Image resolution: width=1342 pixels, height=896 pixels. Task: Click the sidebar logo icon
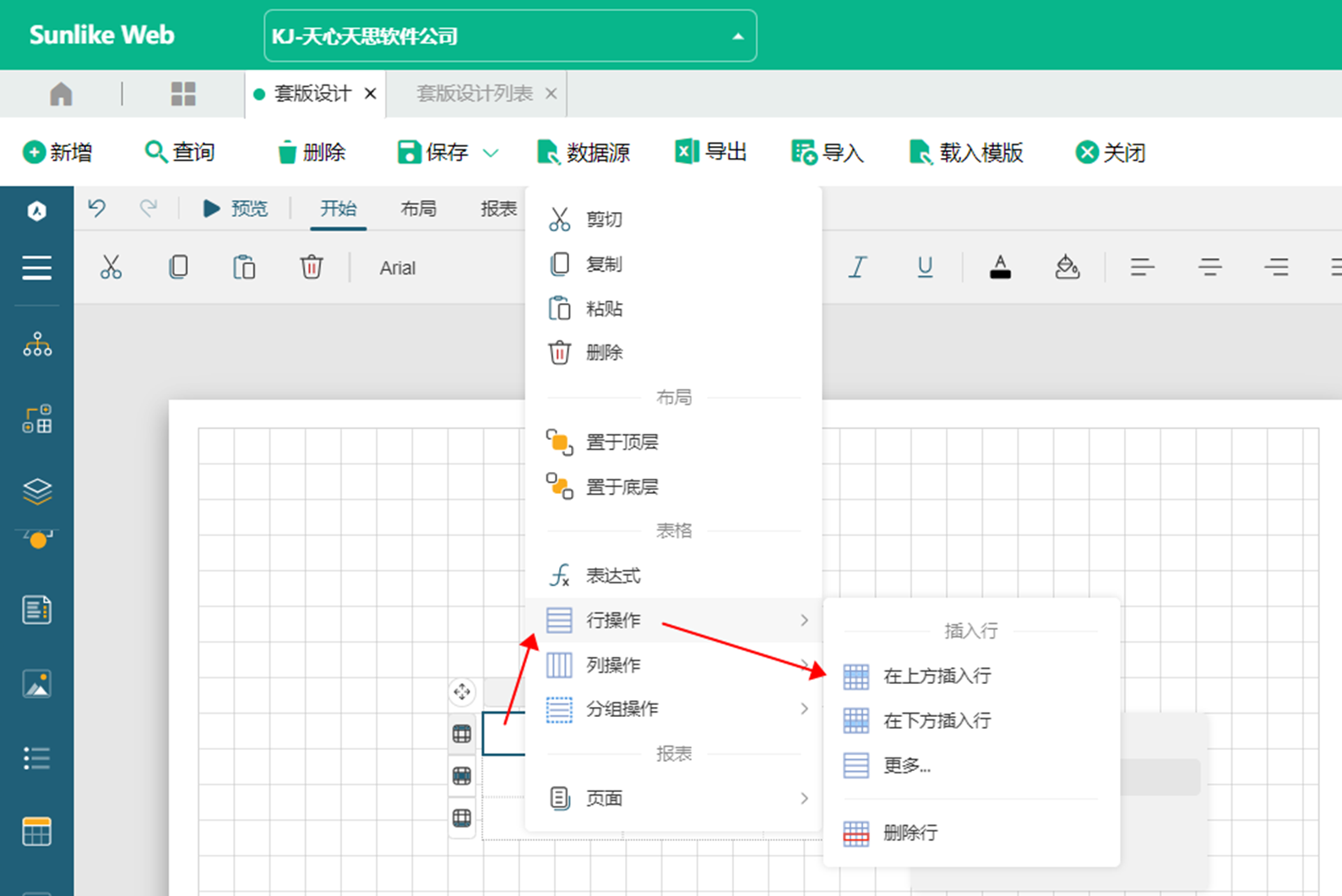36,210
